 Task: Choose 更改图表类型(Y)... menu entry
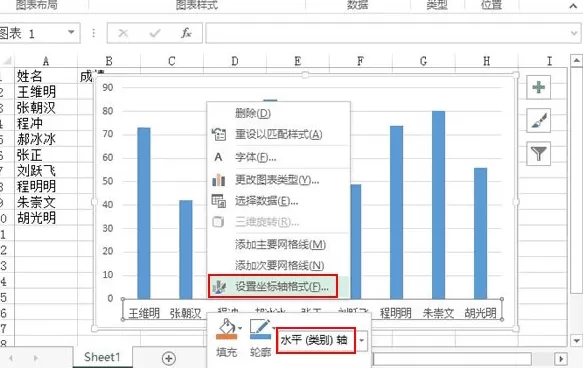tap(277, 180)
